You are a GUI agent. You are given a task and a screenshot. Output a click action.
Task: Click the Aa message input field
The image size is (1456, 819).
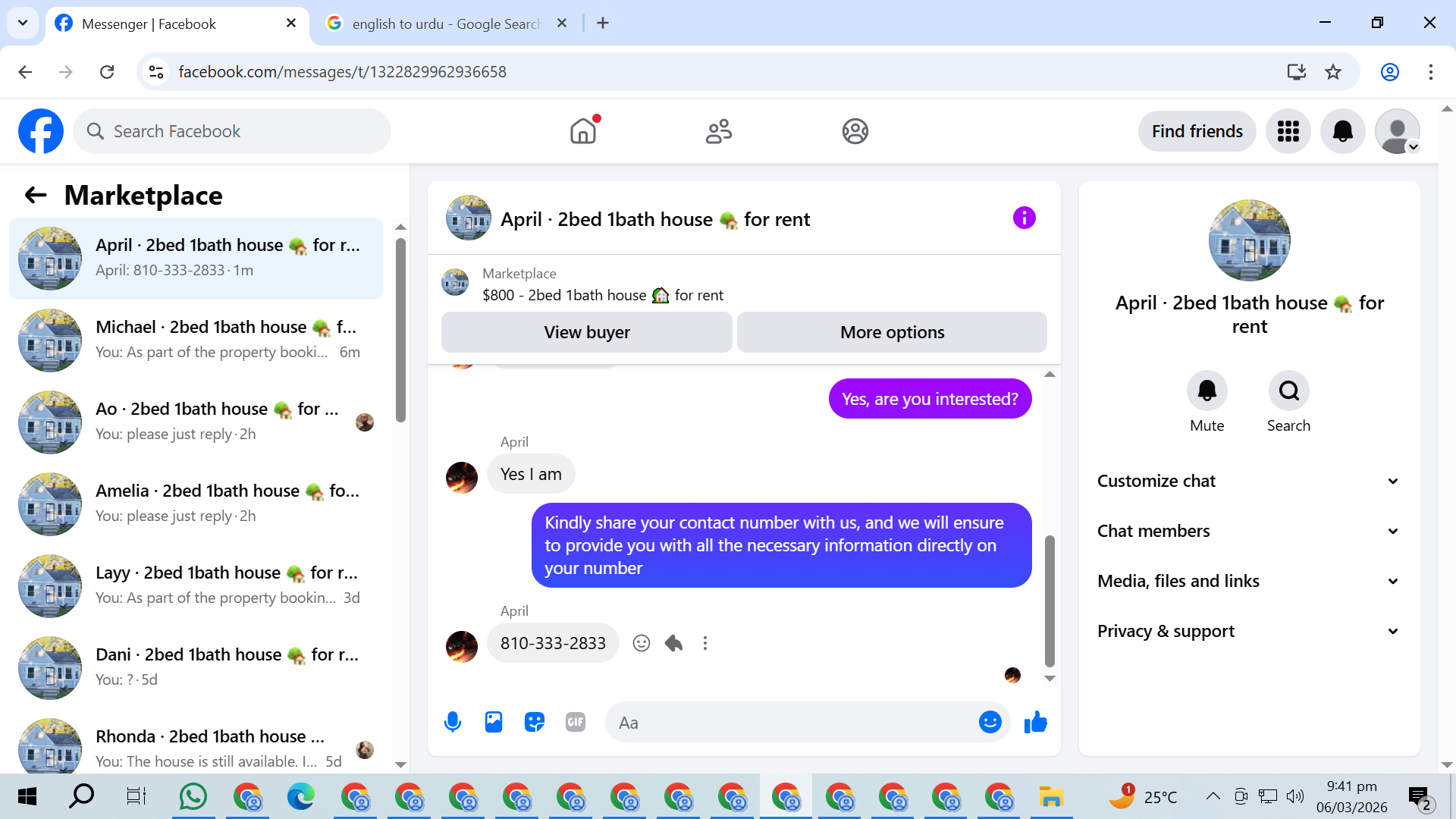point(789,722)
